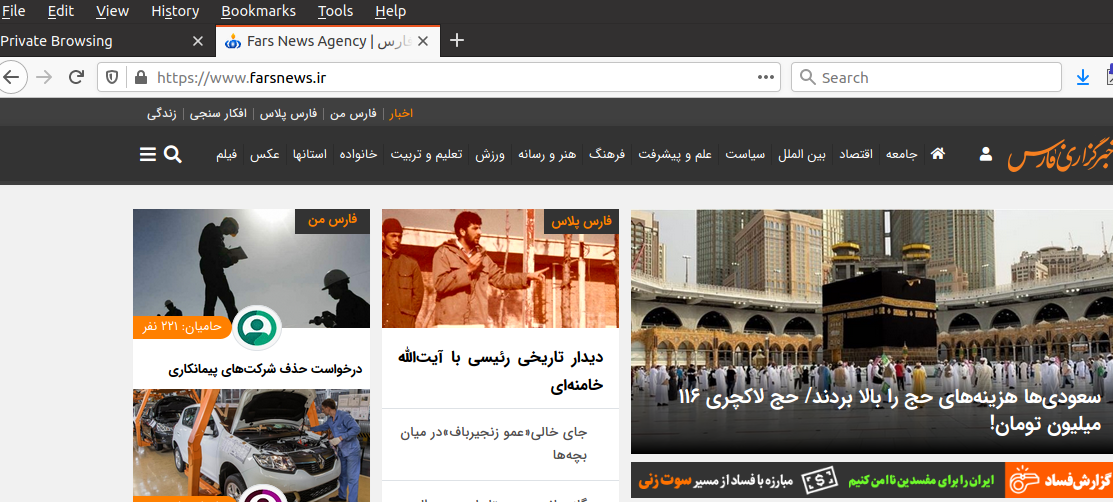Screen dimensions: 1113x502
Task: Click the tracking protection shield icon
Action: pos(112,77)
